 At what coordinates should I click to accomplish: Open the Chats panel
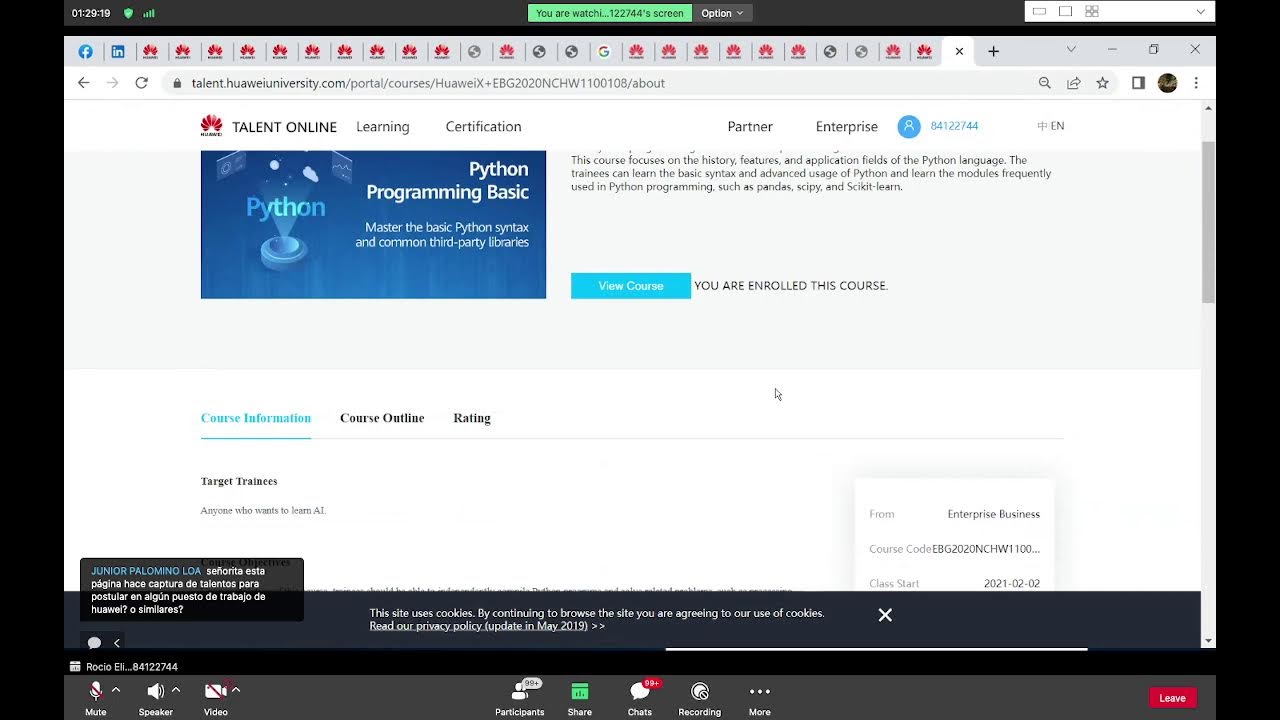(x=640, y=698)
